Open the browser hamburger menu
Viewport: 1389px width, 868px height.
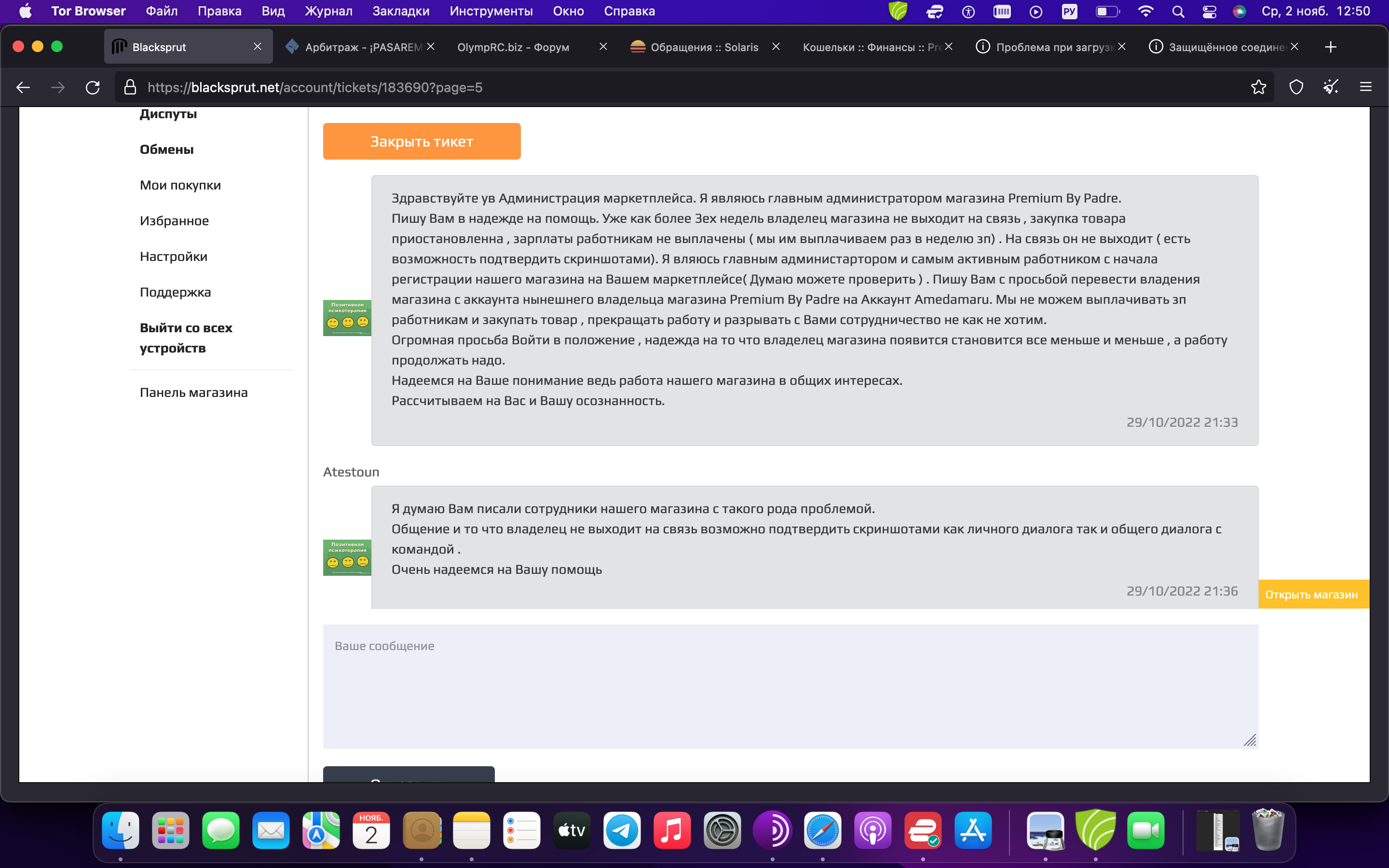[1365, 87]
